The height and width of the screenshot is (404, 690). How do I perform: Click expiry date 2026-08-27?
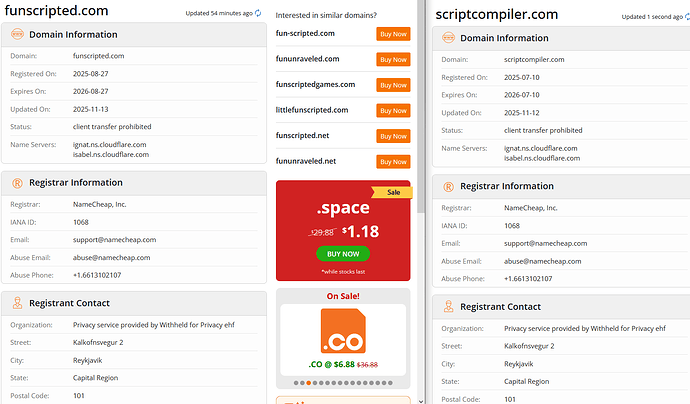pos(91,92)
